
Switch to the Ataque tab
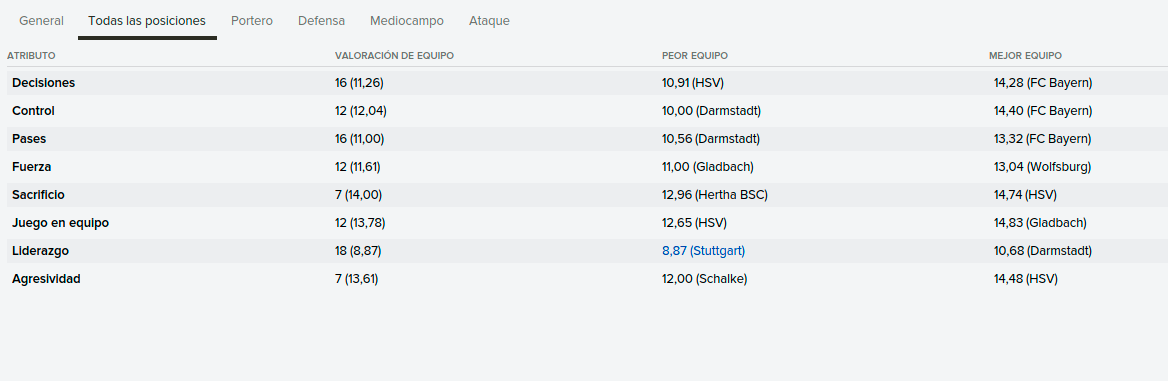(489, 21)
